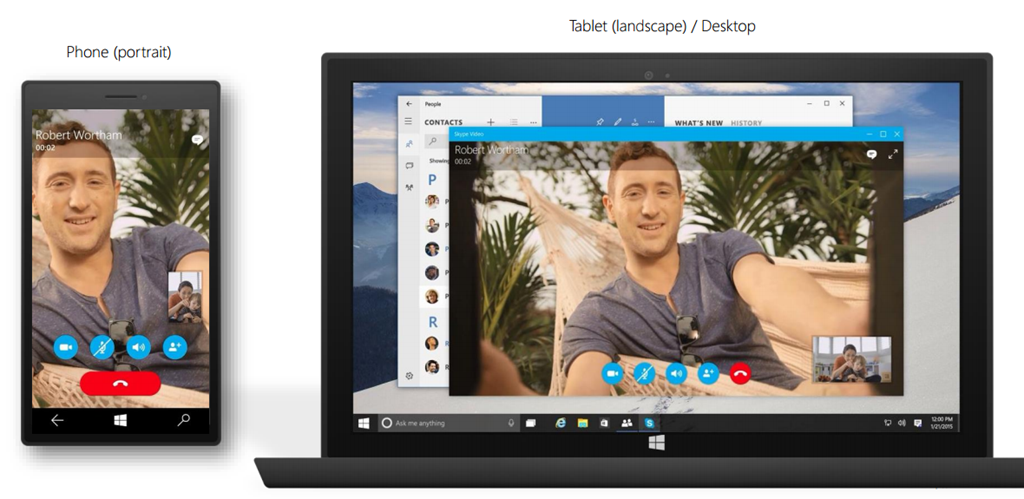Image resolution: width=1024 pixels, height=499 pixels.
Task: Tap add participant icon on the phone
Action: click(175, 347)
